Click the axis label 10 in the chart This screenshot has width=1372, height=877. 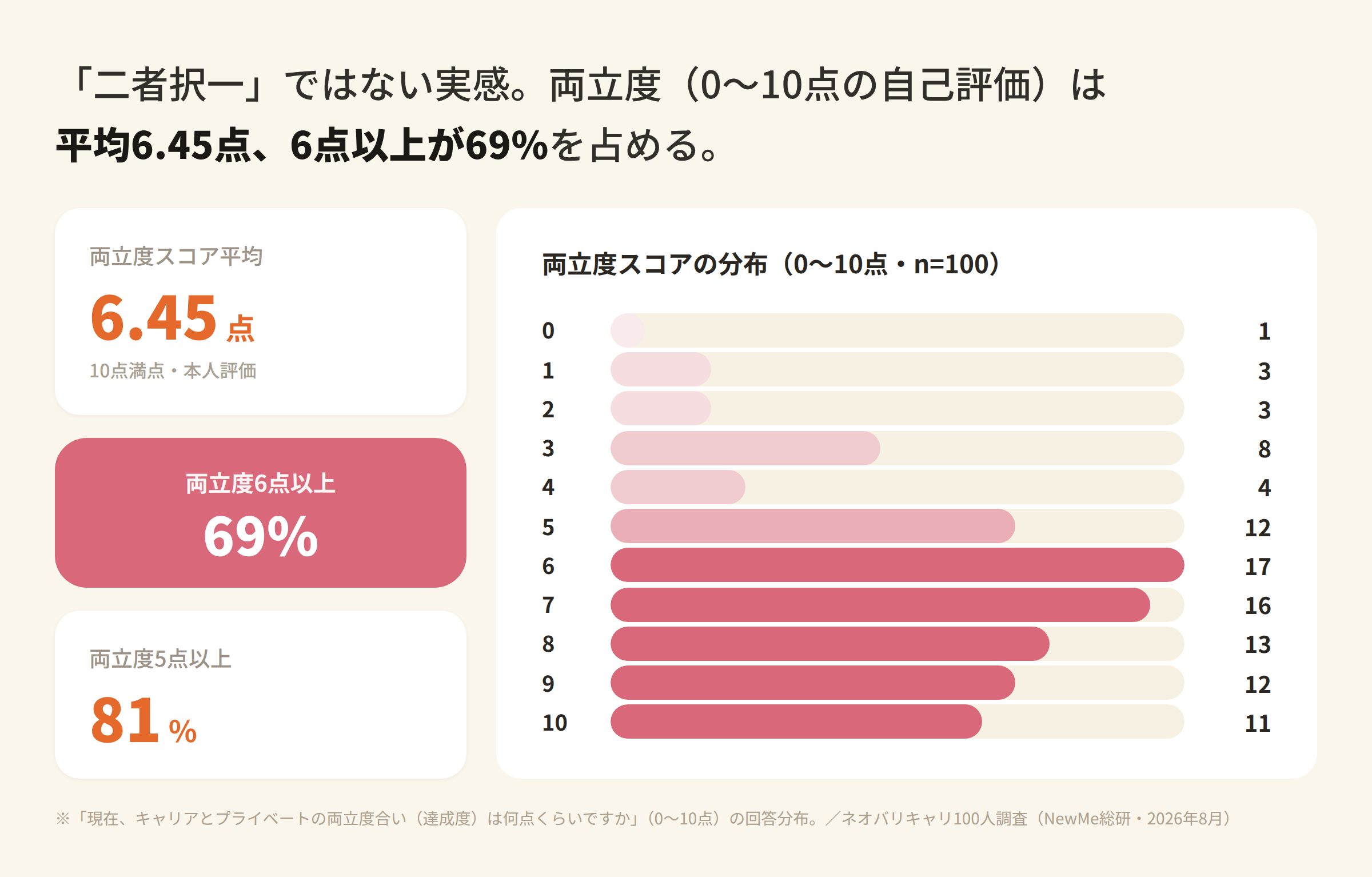point(555,723)
